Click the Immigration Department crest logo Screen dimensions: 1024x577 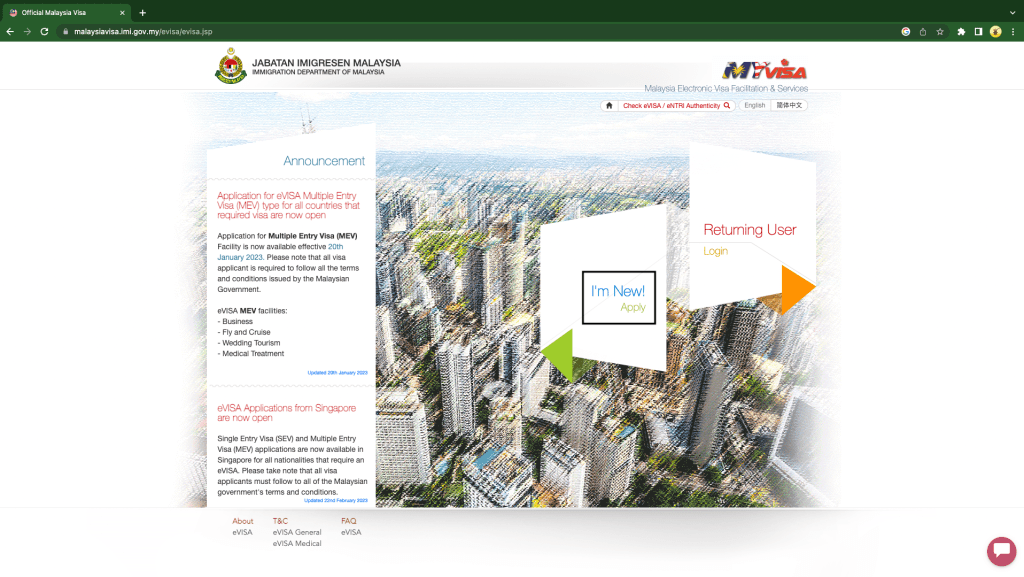click(x=231, y=66)
